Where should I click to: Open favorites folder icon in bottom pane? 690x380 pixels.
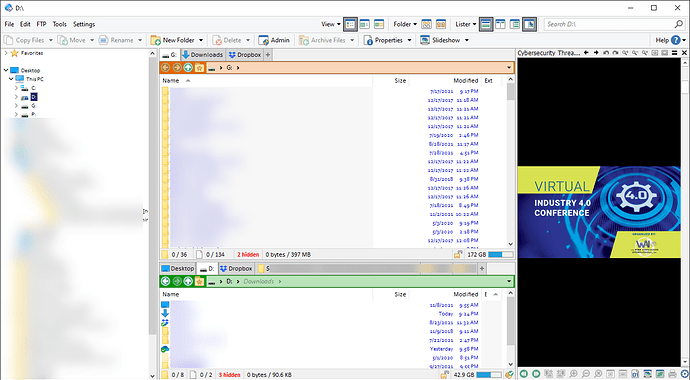coord(199,281)
